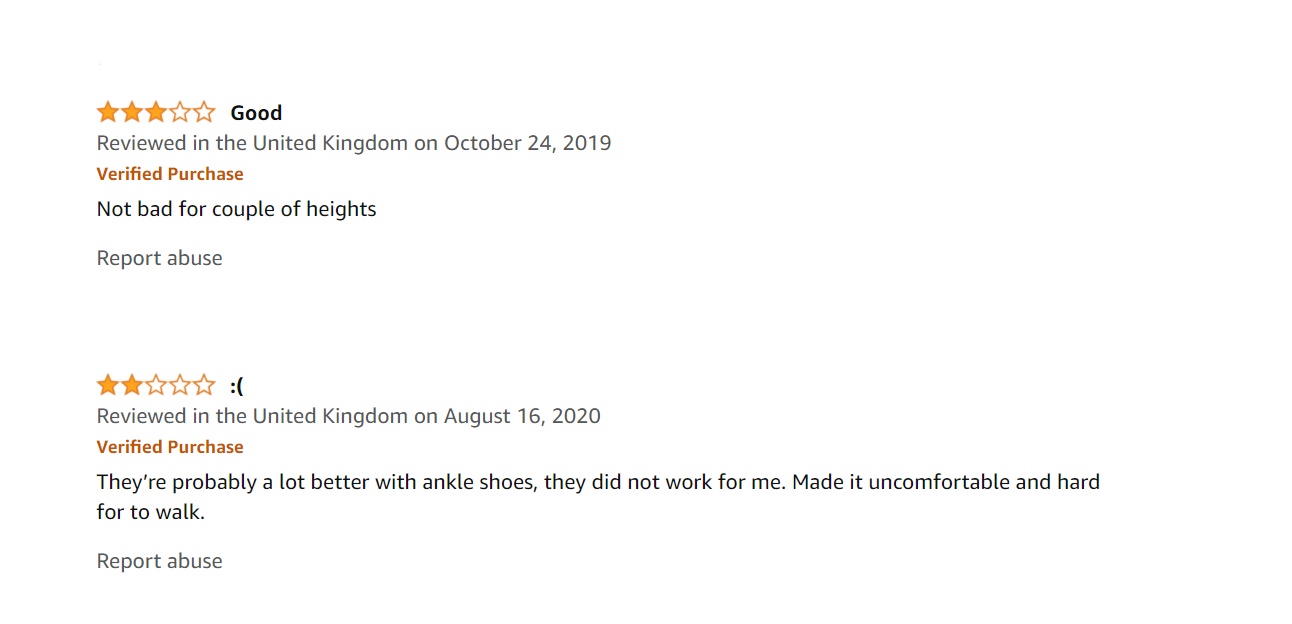Click the third filled star of the 'Good' review
This screenshot has height=624, width=1292.
[x=156, y=112]
